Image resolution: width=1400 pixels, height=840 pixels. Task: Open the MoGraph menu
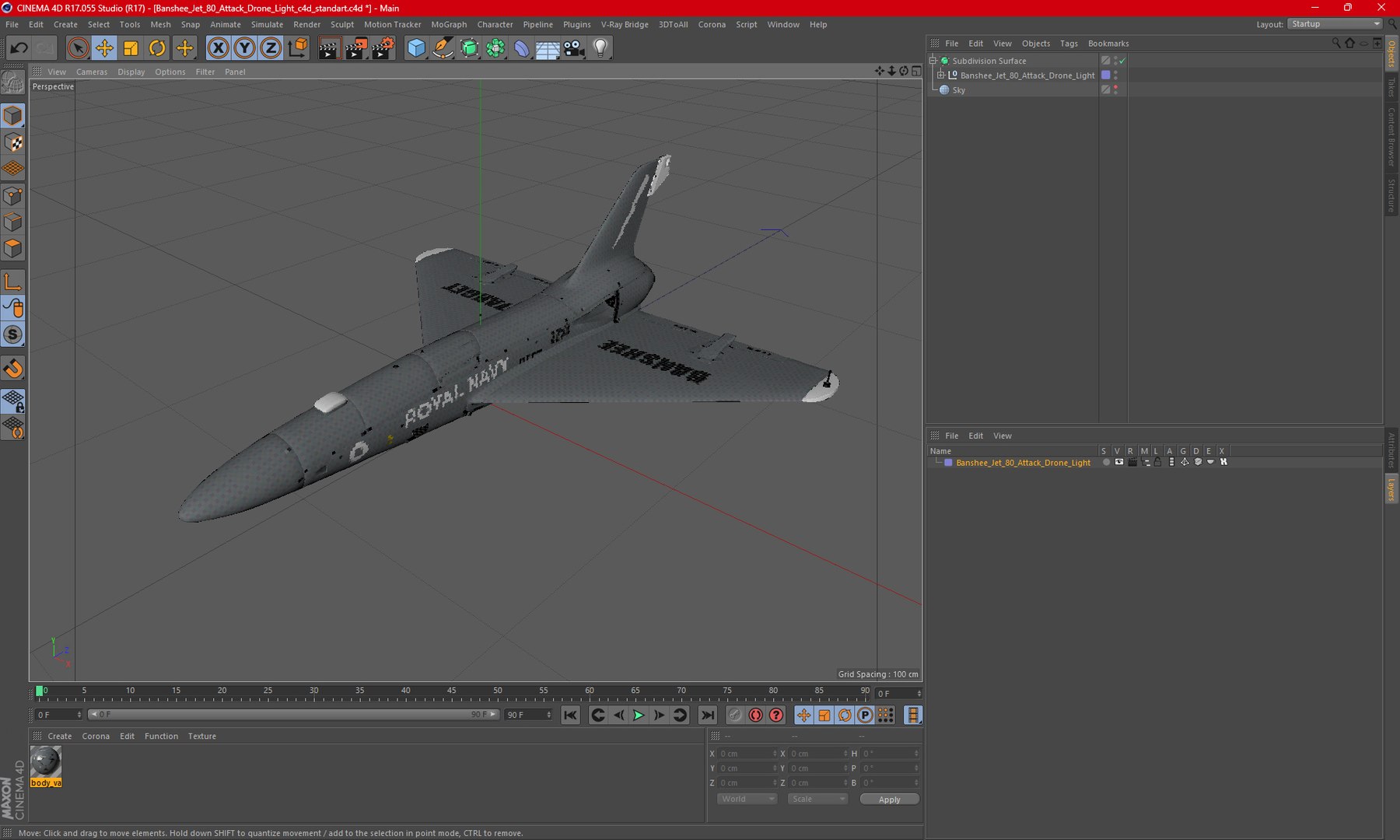(449, 24)
